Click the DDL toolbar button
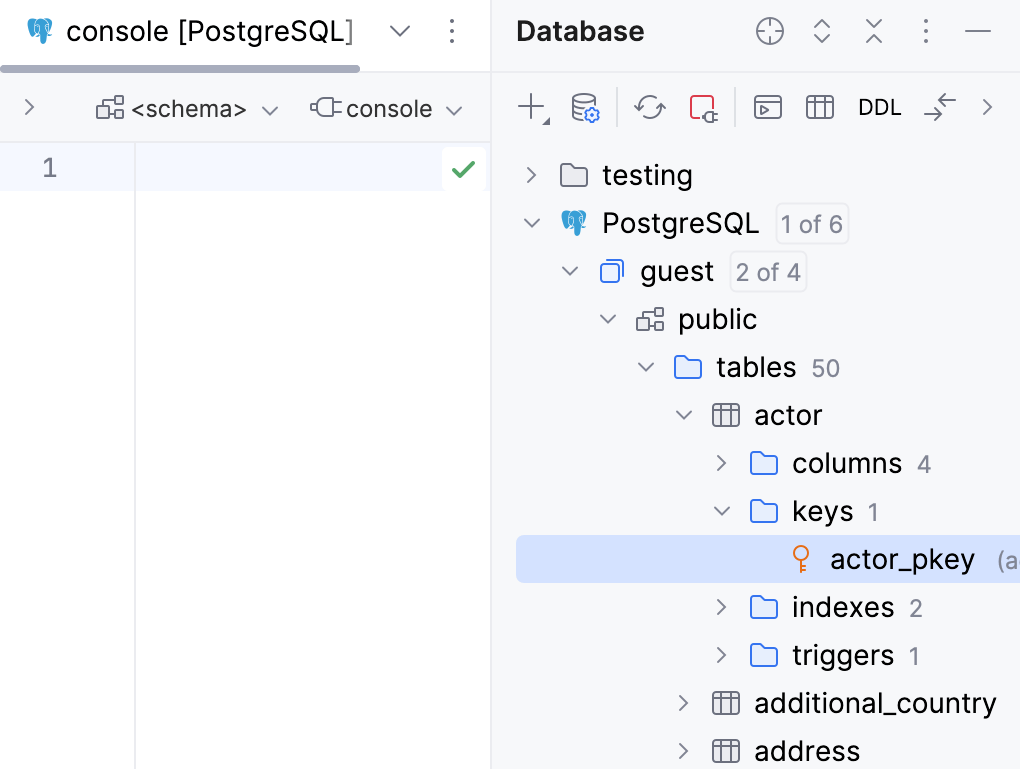Image resolution: width=1020 pixels, height=769 pixels. pyautogui.click(x=879, y=107)
